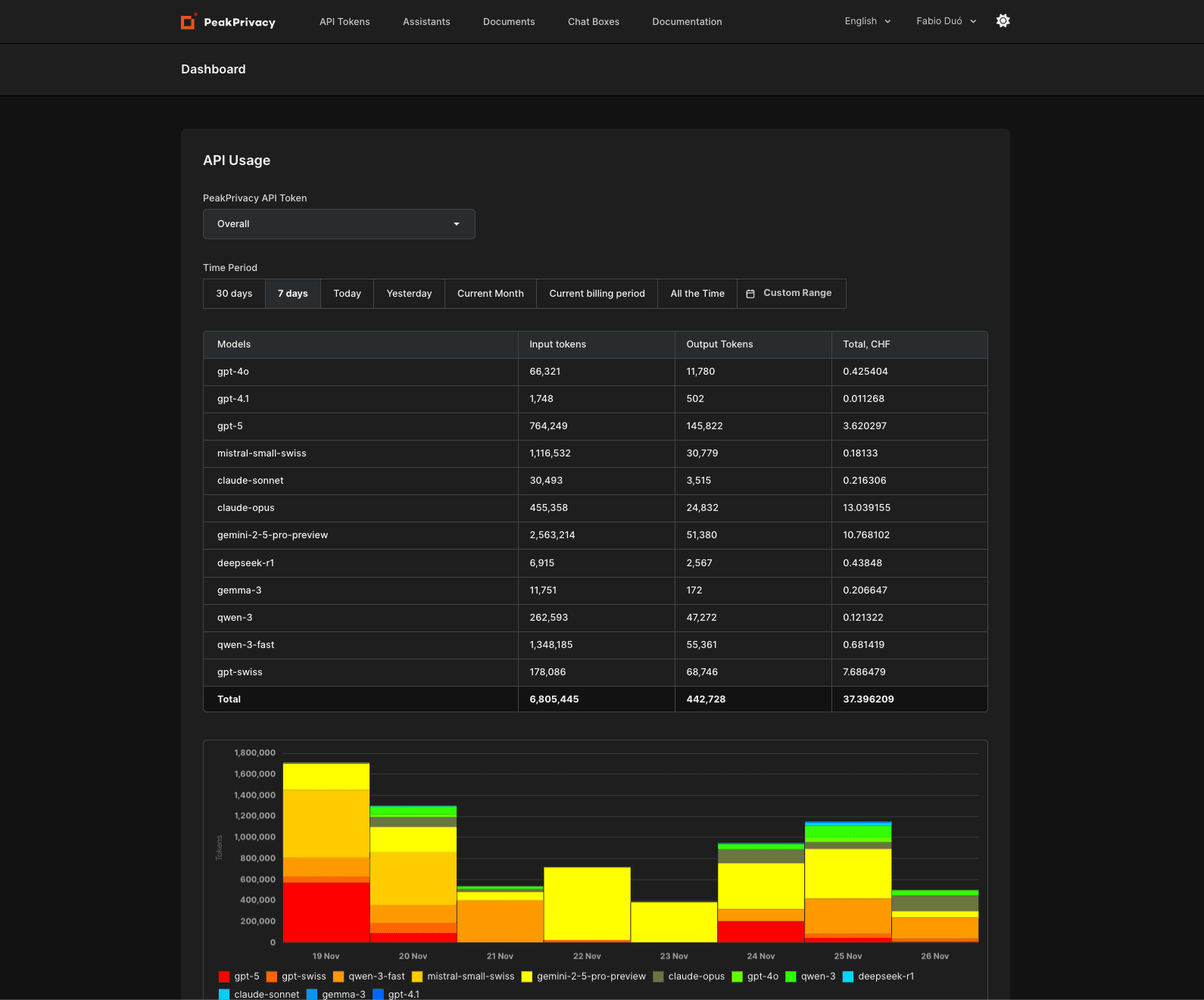This screenshot has width=1204, height=1000.
Task: Hide the claude-opus legend series
Action: 689,977
